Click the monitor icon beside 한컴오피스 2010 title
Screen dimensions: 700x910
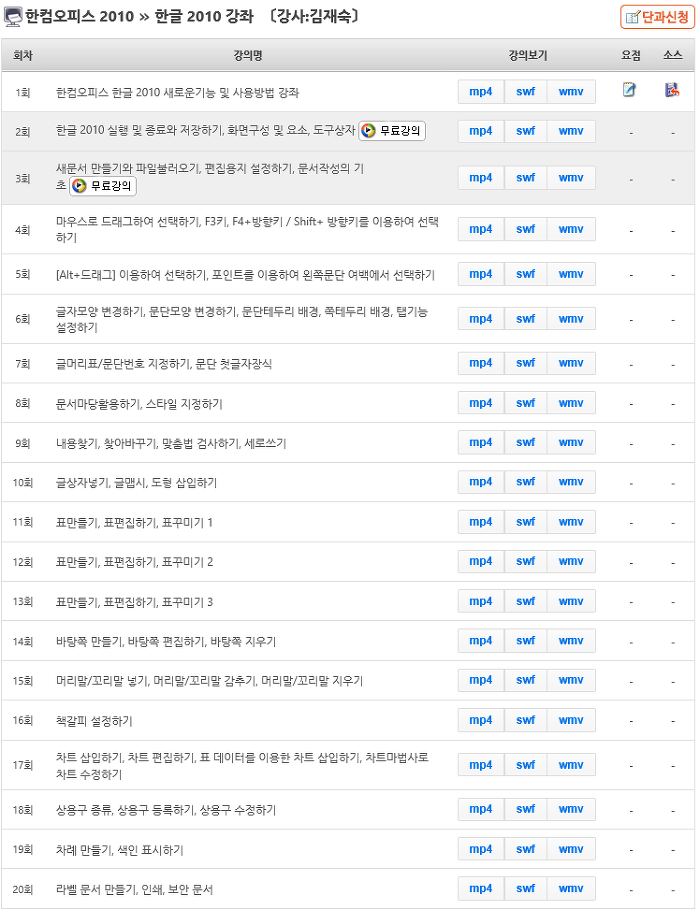13,17
